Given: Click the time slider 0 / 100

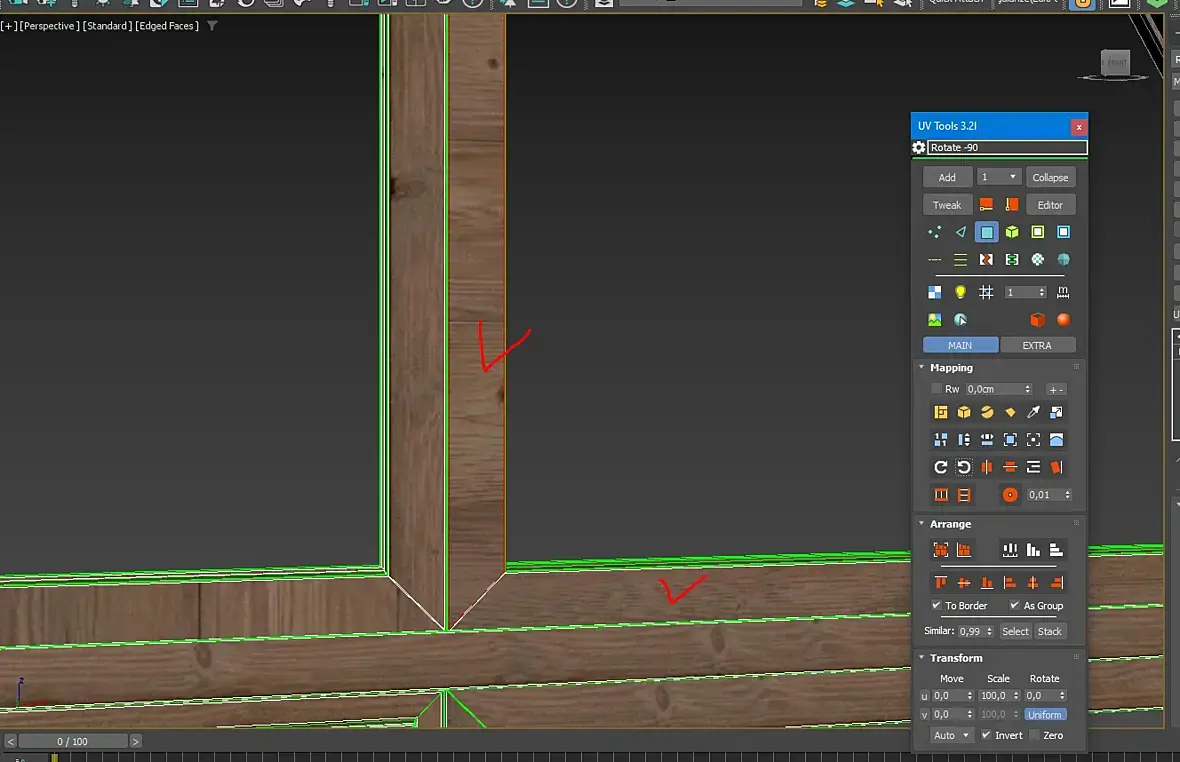Looking at the screenshot, I should tap(72, 742).
